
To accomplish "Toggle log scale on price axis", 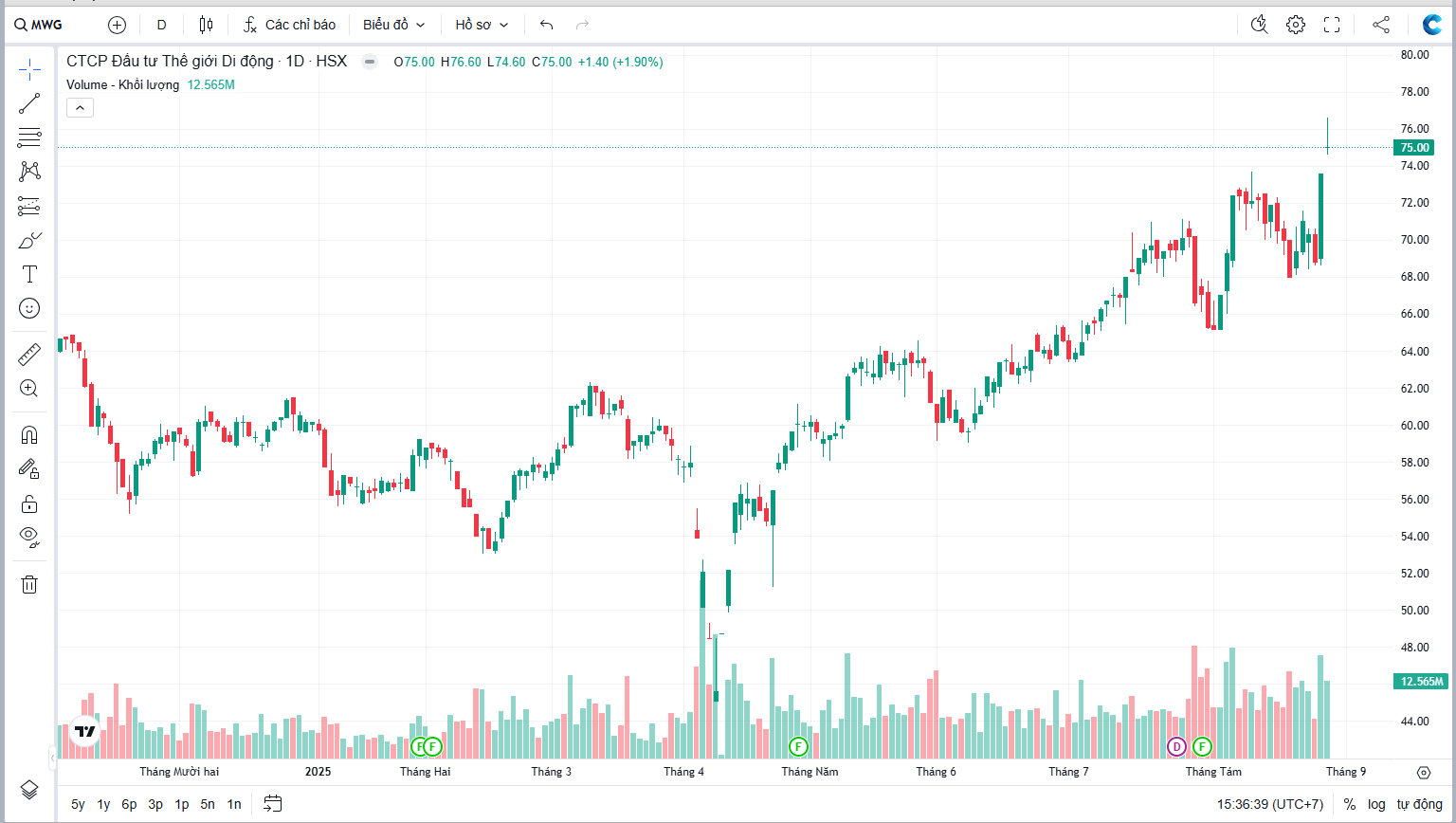I will (x=1376, y=804).
